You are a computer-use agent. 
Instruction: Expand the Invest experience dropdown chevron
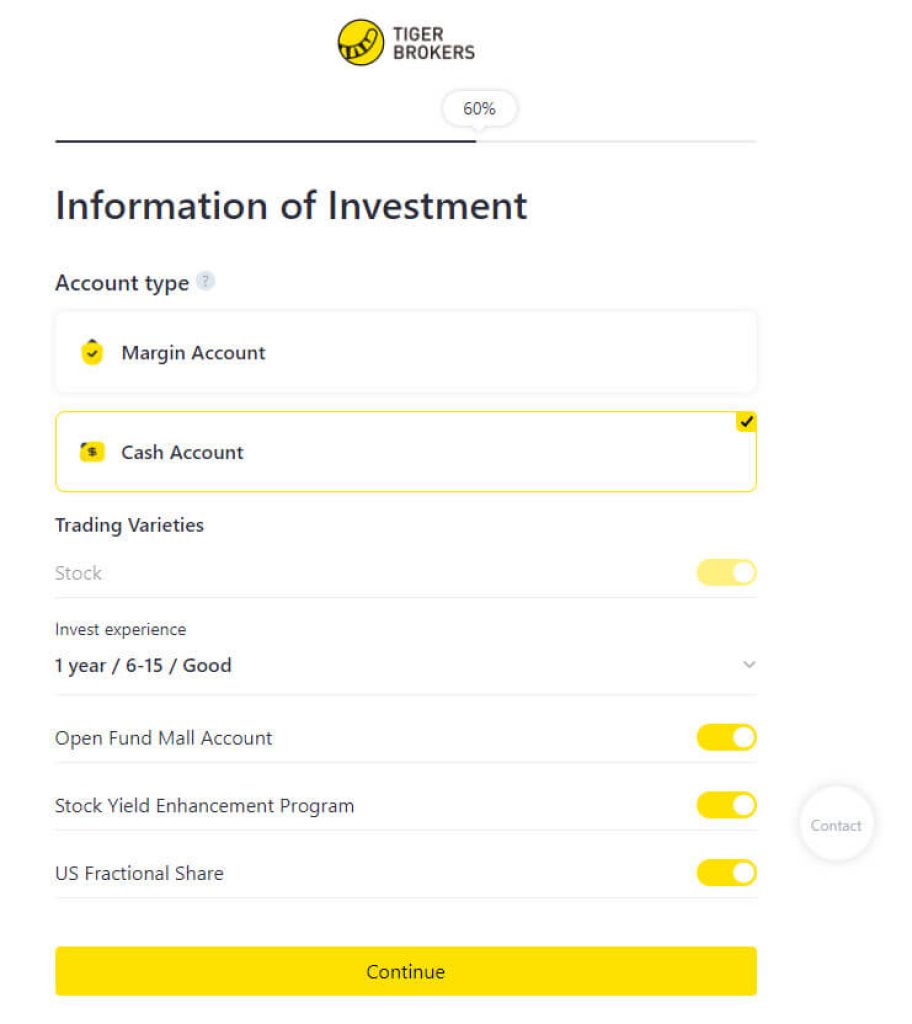point(749,665)
